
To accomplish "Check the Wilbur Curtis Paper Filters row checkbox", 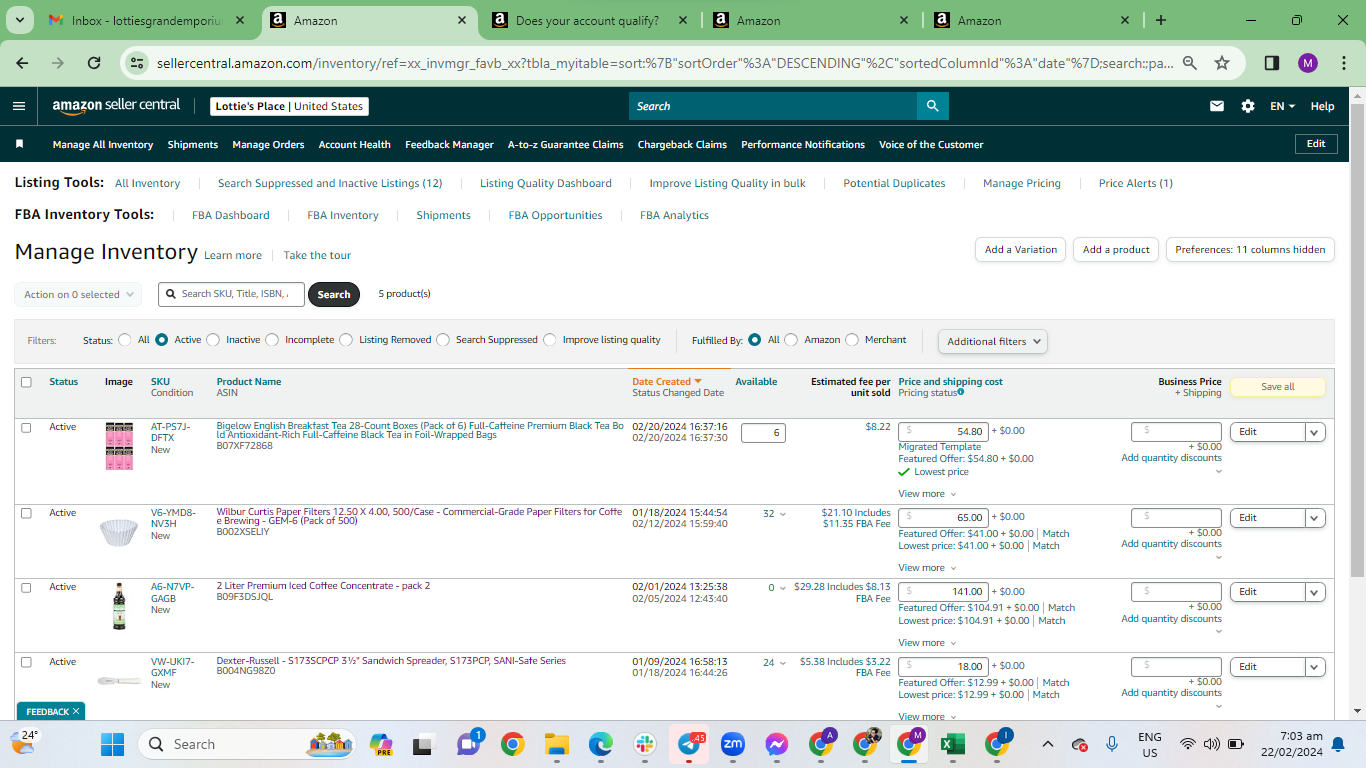I will 26,513.
